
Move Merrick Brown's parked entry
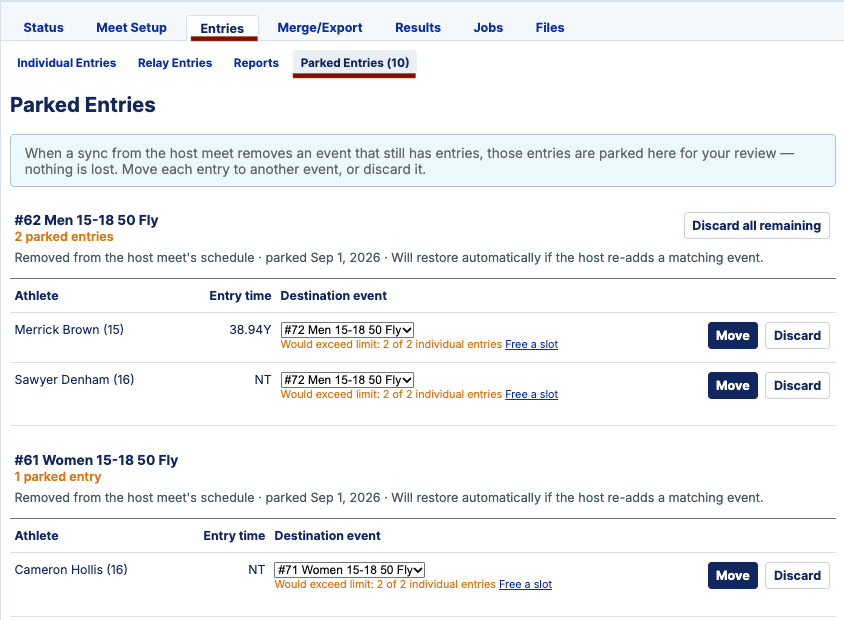tap(733, 335)
